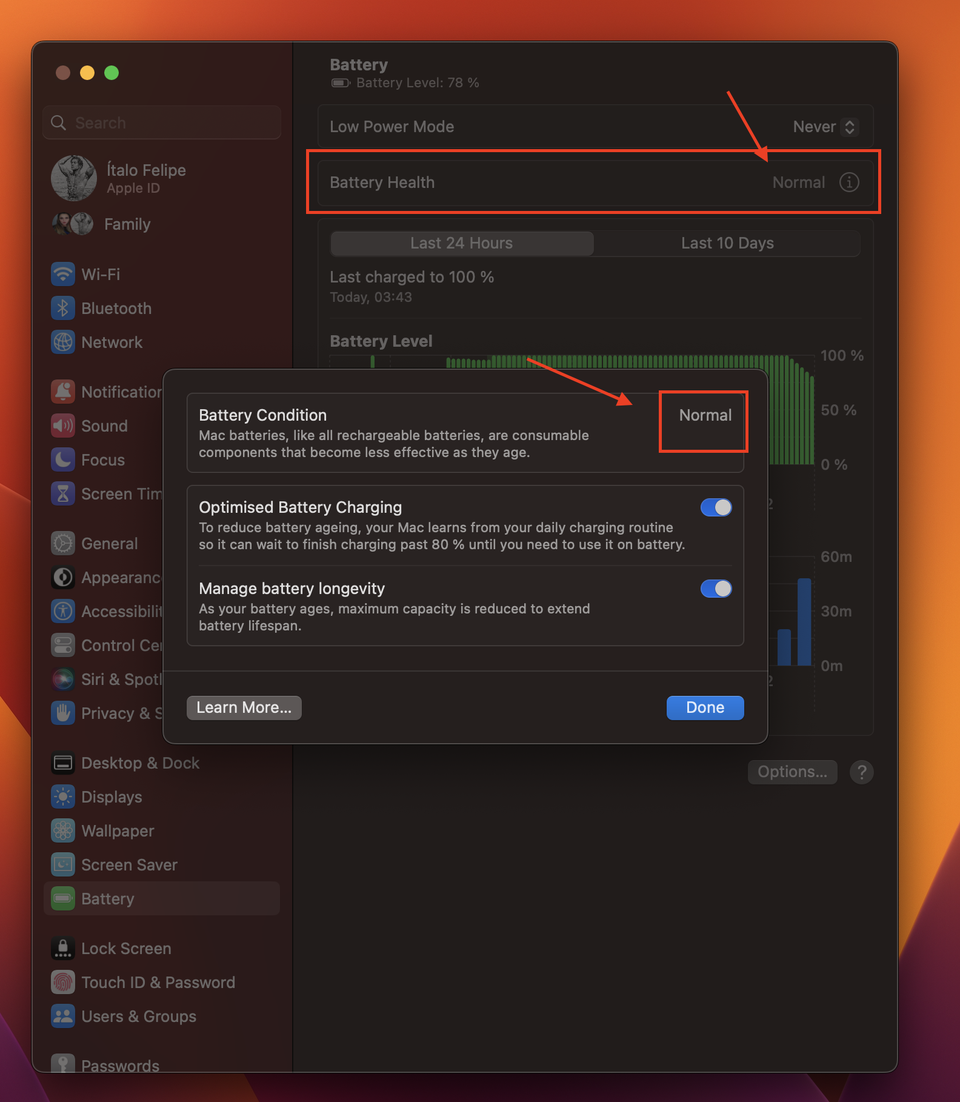Click the Low Power Mode label
Viewport: 960px width, 1102px height.
[x=391, y=127]
